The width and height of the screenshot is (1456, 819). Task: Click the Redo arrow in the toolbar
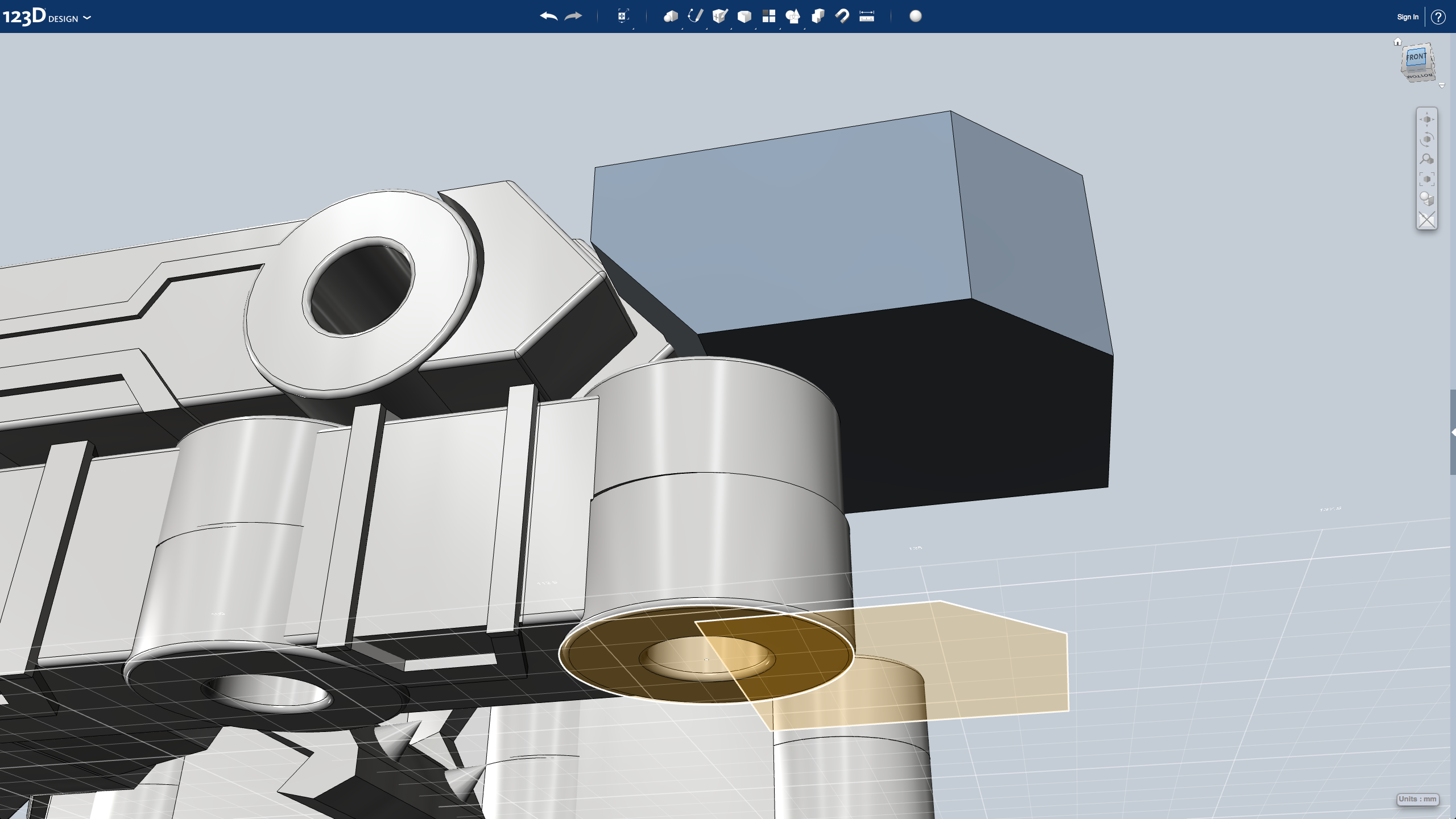pos(573,16)
